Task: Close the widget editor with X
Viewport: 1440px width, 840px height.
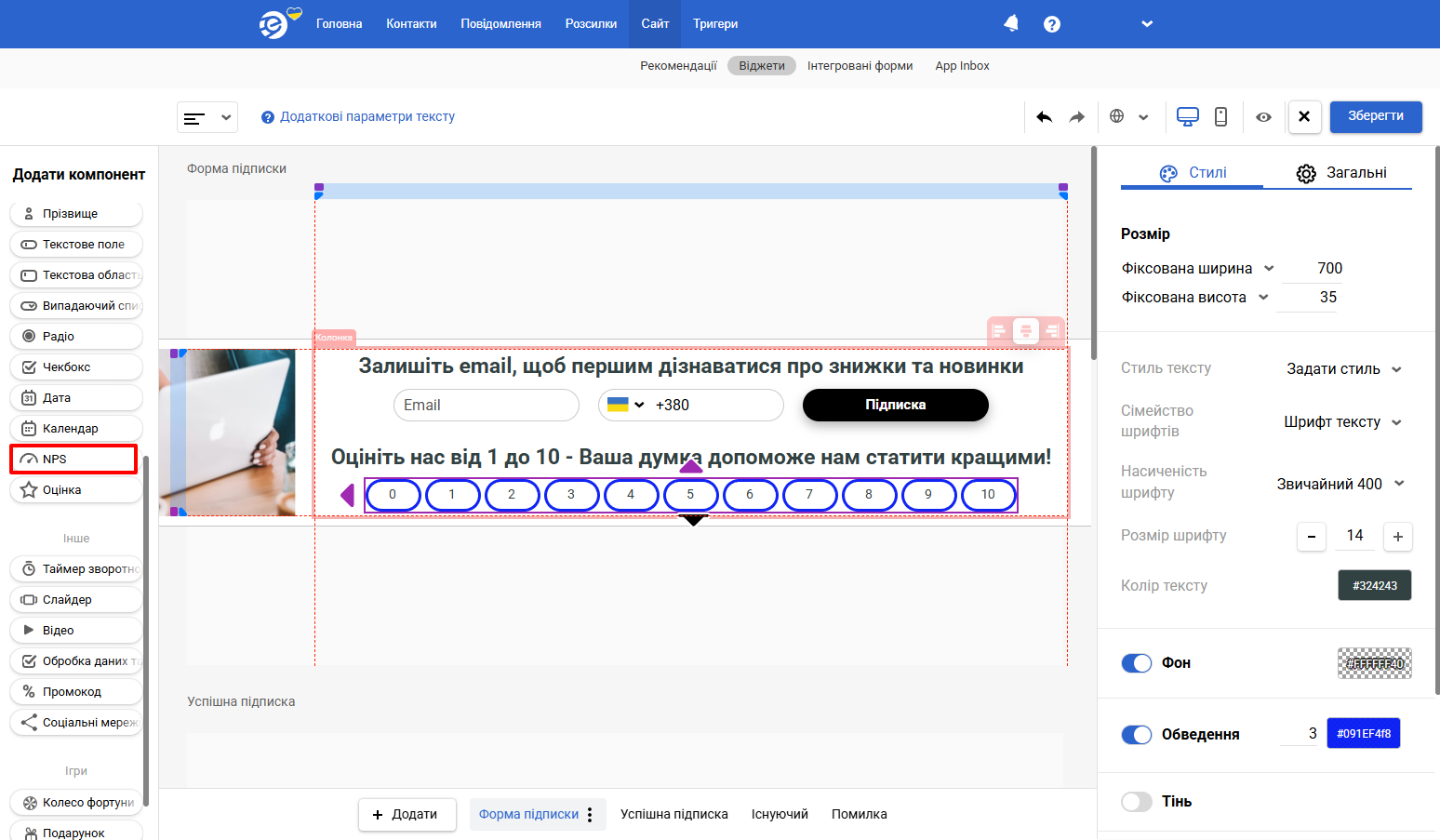Action: coord(1304,116)
